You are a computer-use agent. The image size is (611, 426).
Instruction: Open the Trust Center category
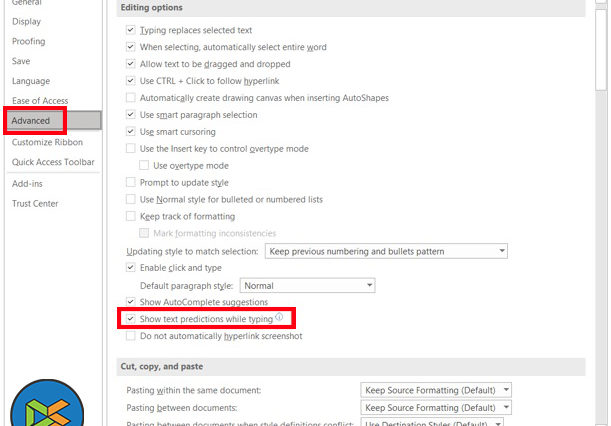pyautogui.click(x=35, y=204)
